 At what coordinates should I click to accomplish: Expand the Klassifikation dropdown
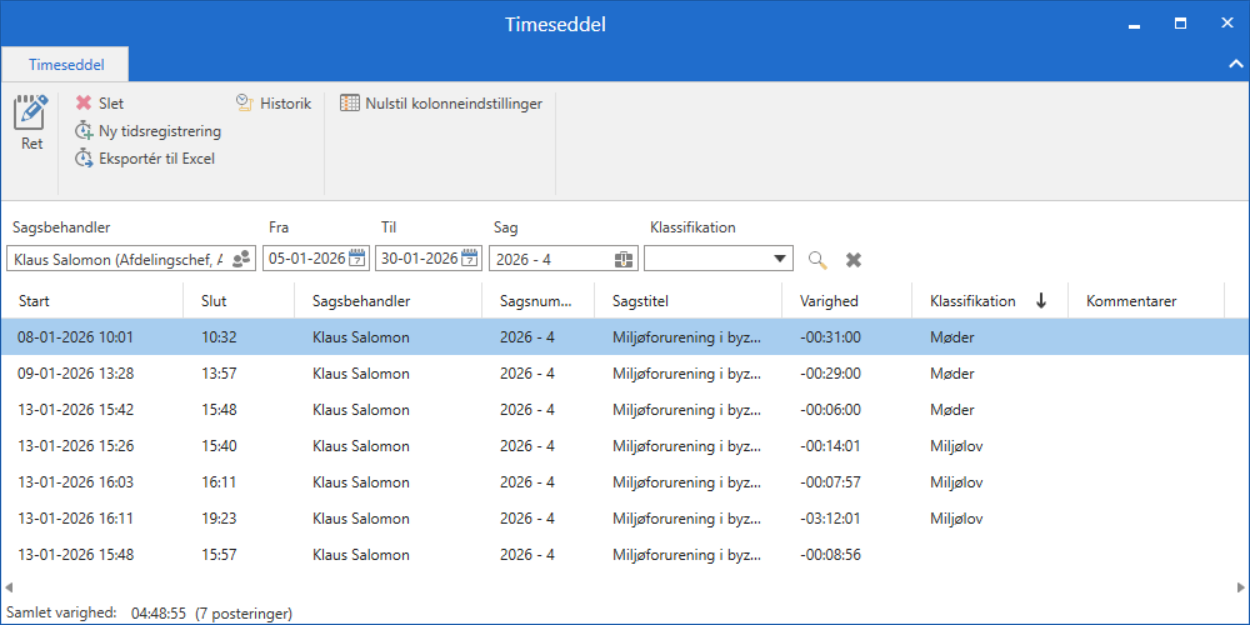pyautogui.click(x=780, y=259)
